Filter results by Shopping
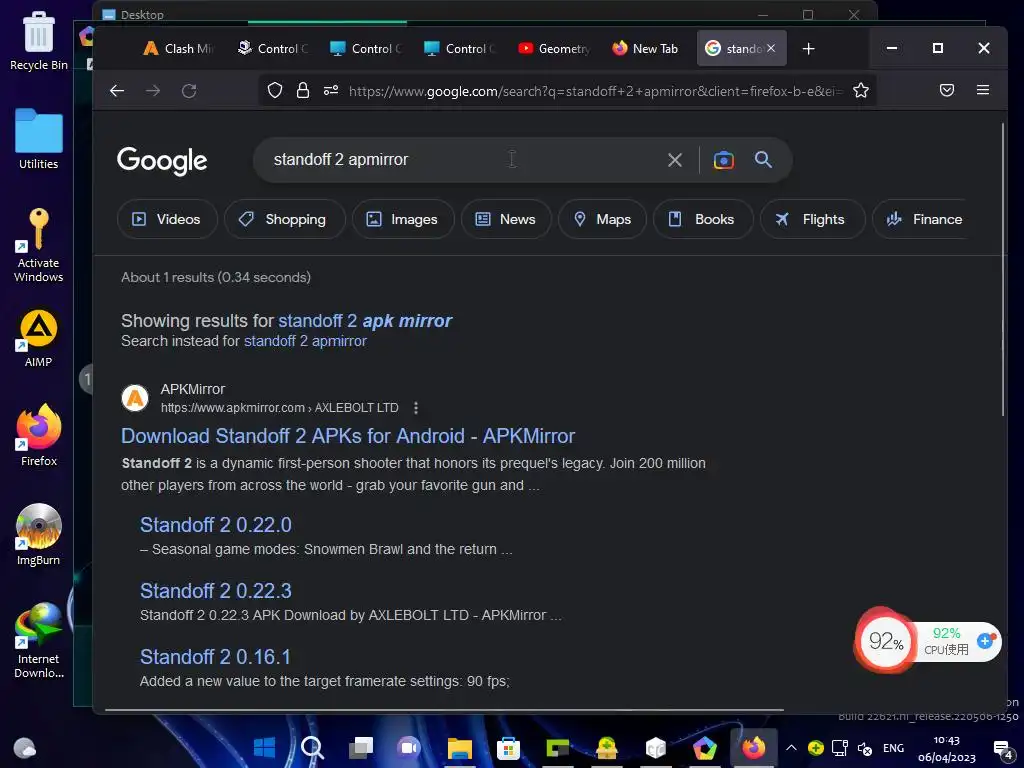The height and width of the screenshot is (768, 1024). tap(284, 219)
